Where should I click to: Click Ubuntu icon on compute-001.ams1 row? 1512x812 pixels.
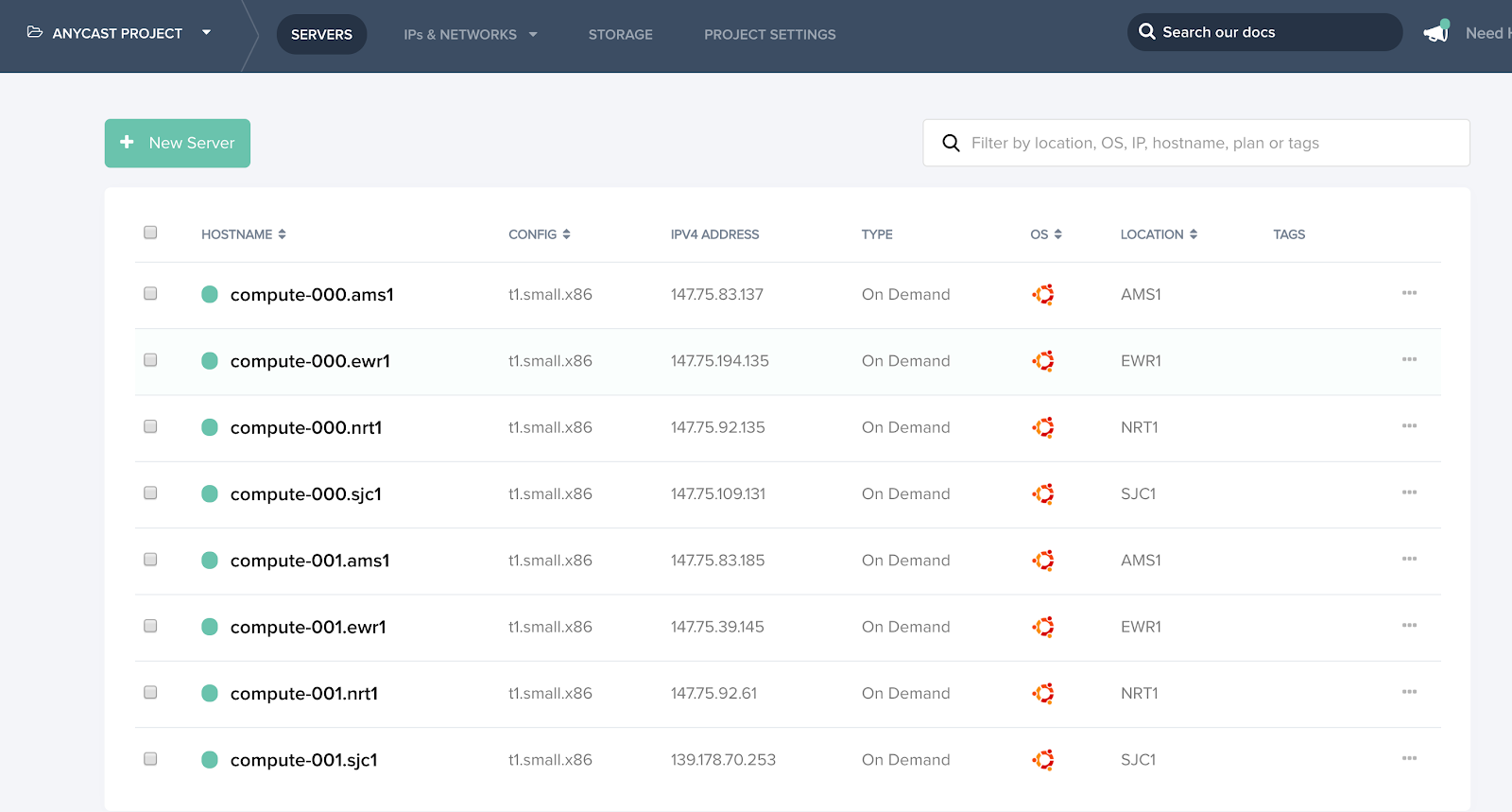pyautogui.click(x=1043, y=561)
